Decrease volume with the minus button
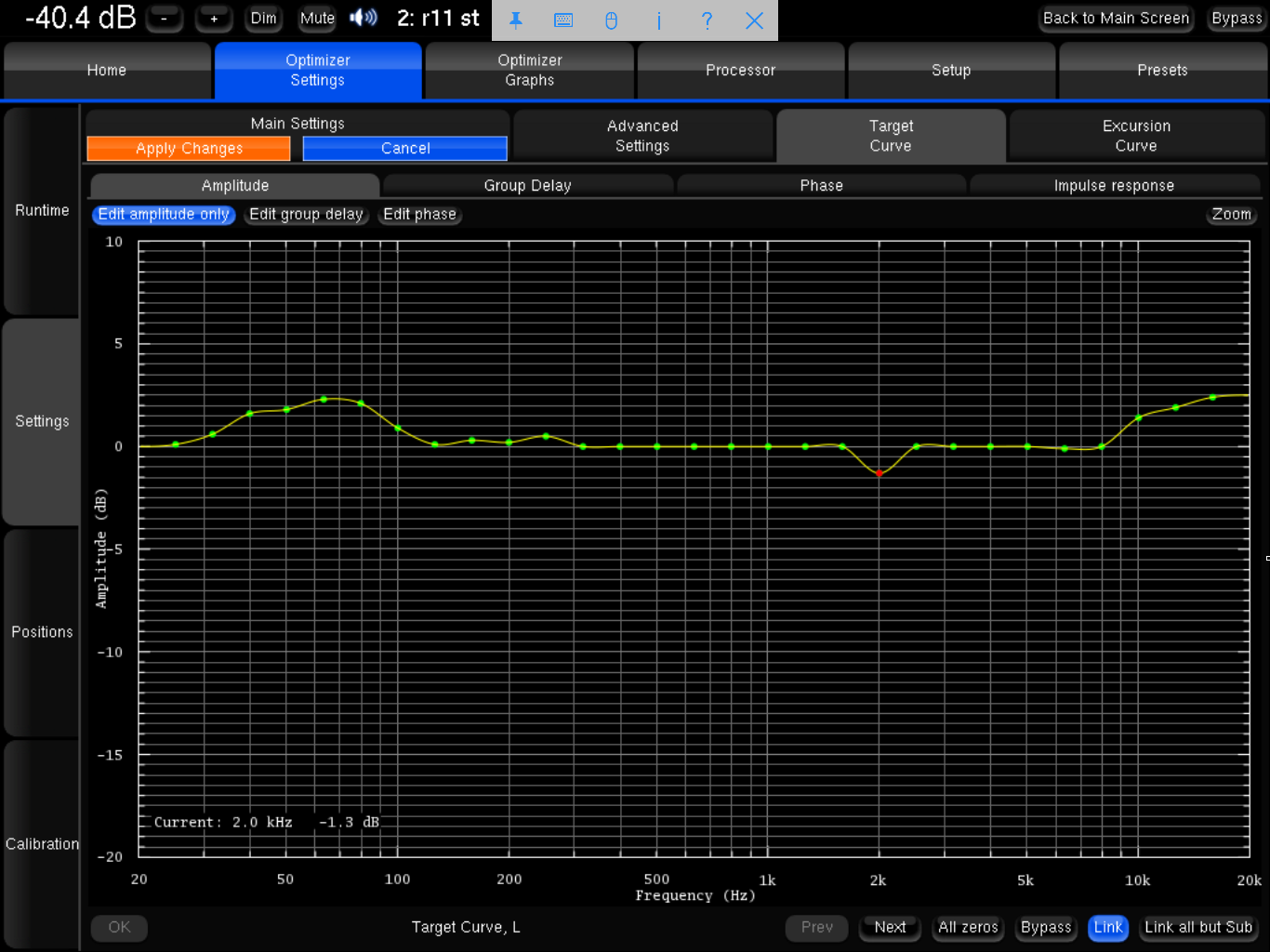Screen dimensions: 1270x952 (165, 19)
